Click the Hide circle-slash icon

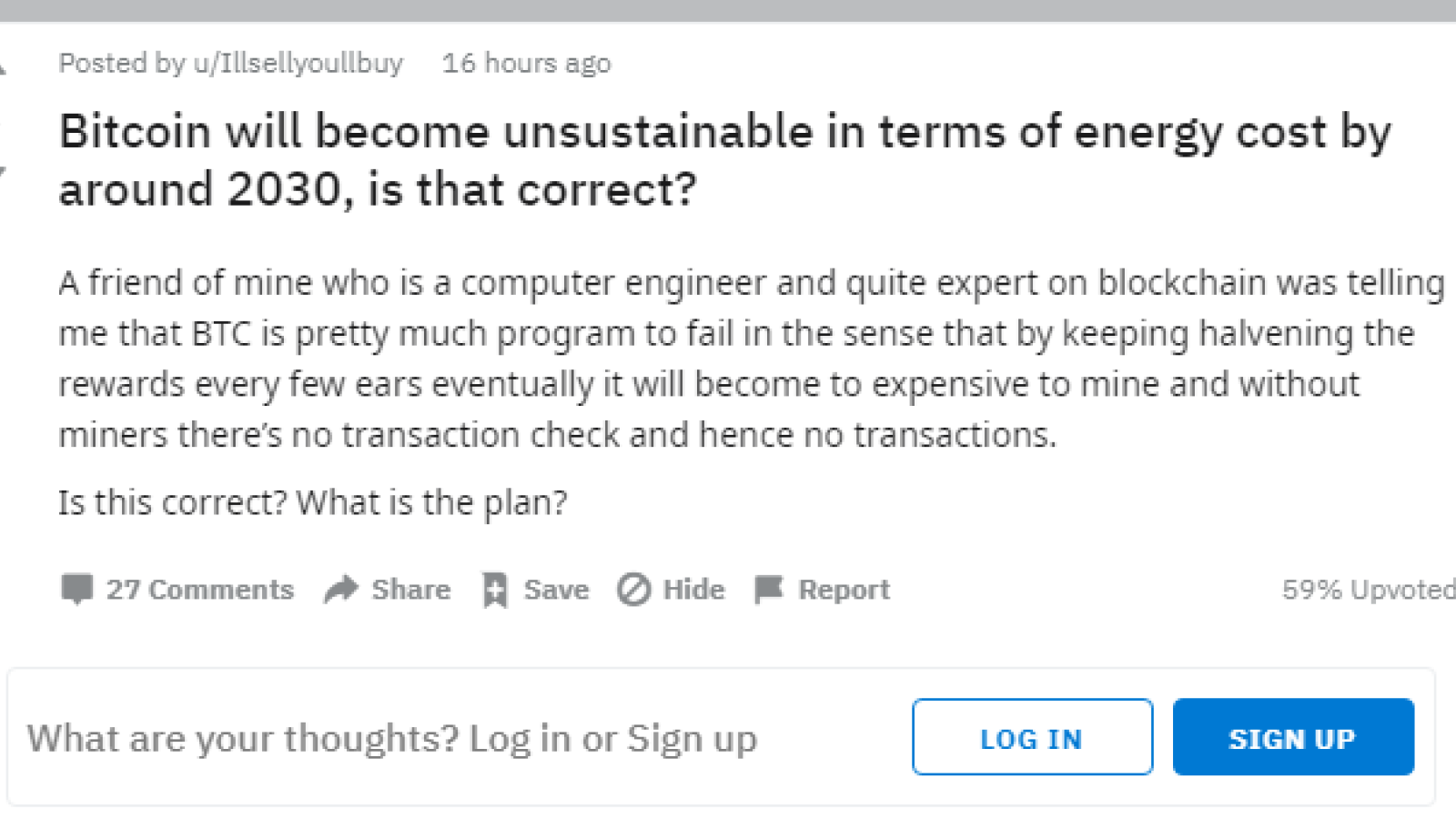(633, 590)
